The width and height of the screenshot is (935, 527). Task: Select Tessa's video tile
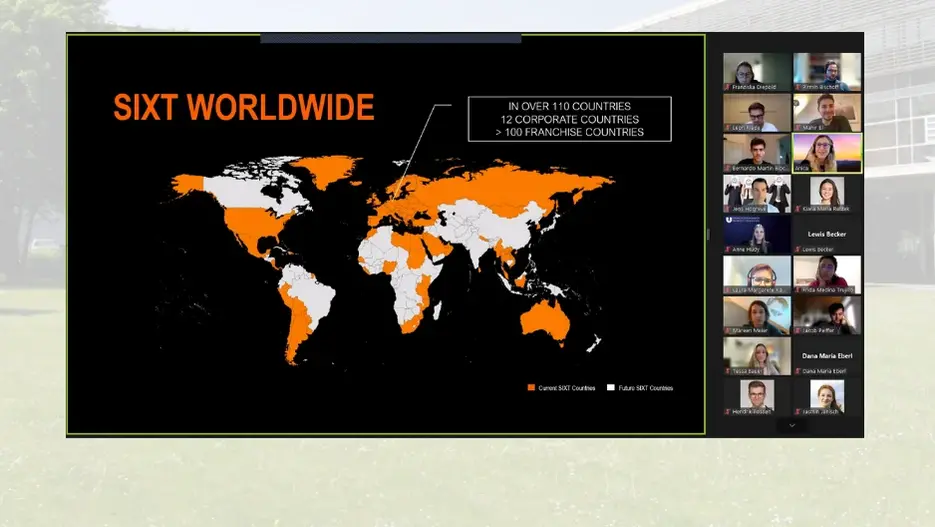point(757,356)
